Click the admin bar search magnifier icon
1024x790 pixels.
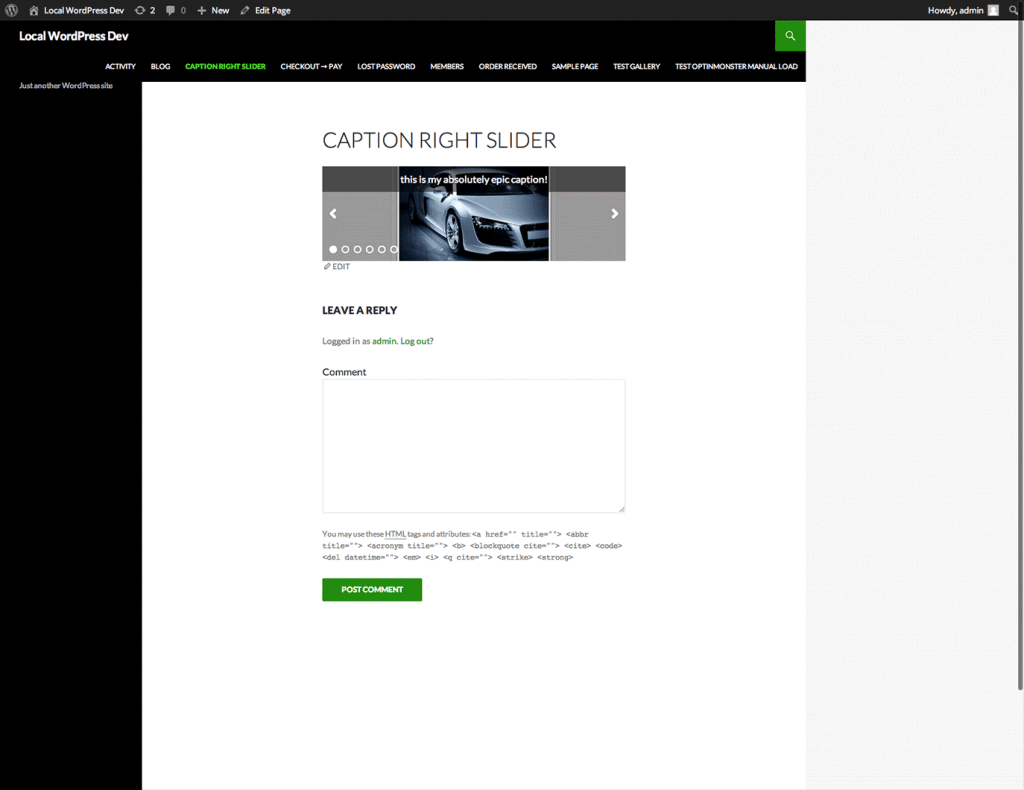(x=1013, y=10)
